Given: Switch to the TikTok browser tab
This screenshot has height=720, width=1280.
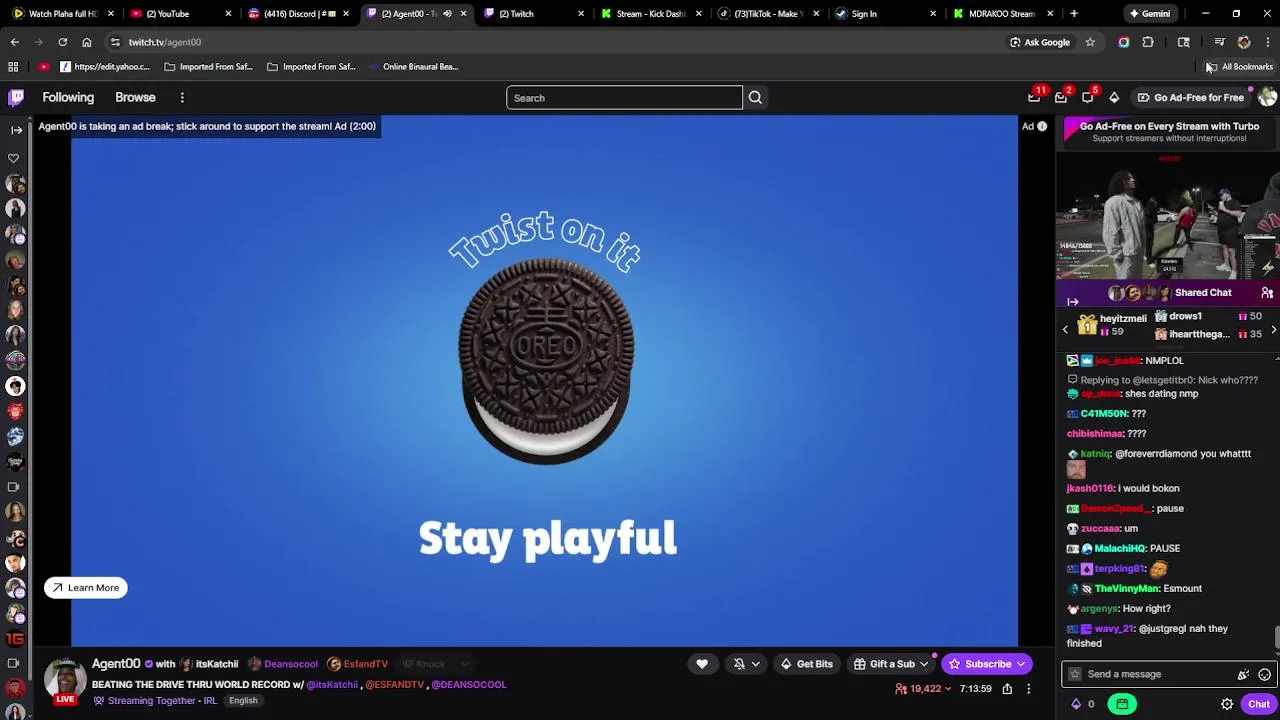Looking at the screenshot, I should [768, 14].
